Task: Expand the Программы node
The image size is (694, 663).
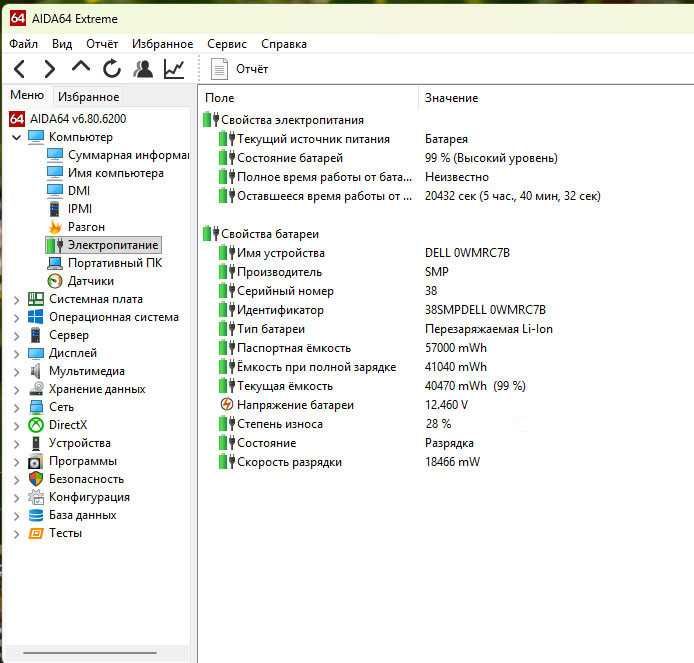Action: point(16,463)
